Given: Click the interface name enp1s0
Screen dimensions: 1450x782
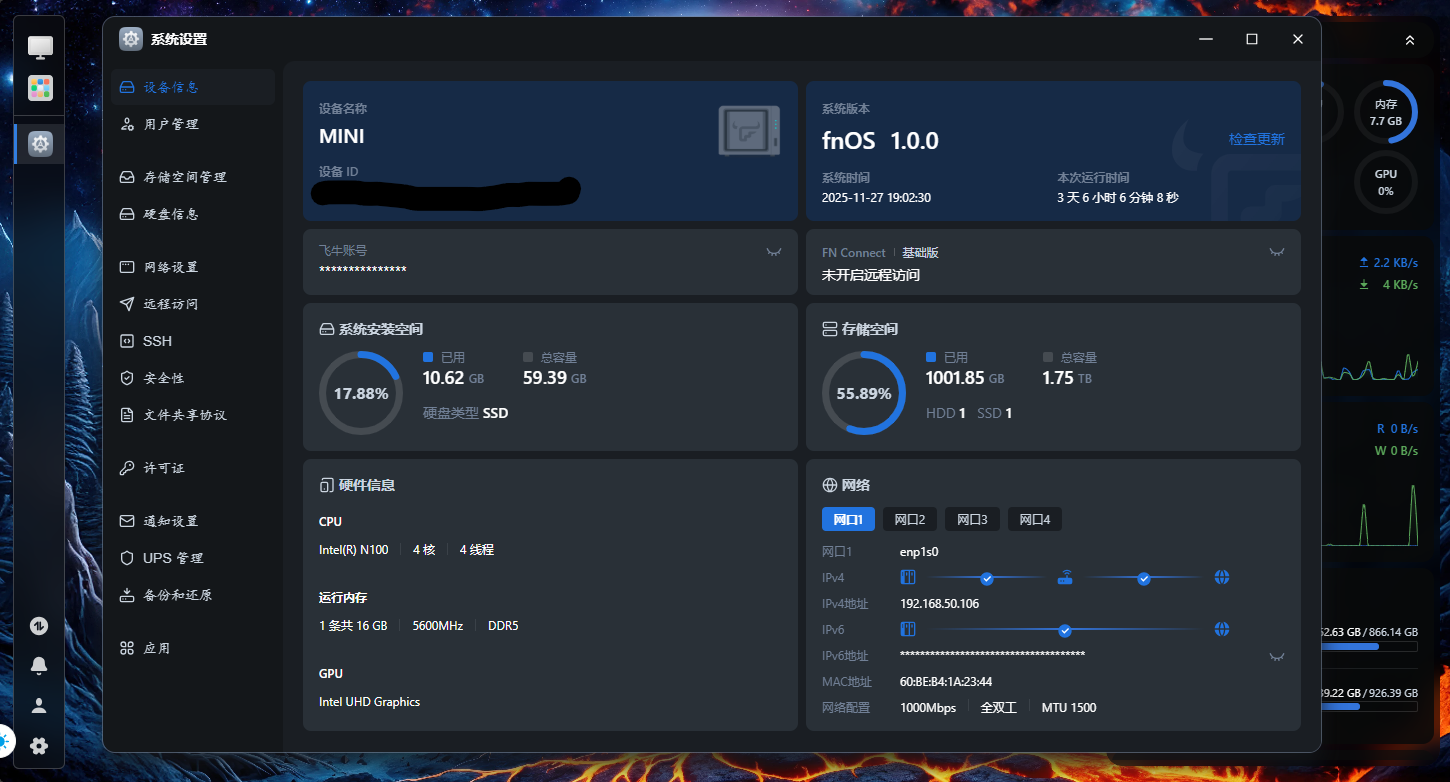Looking at the screenshot, I should [919, 551].
